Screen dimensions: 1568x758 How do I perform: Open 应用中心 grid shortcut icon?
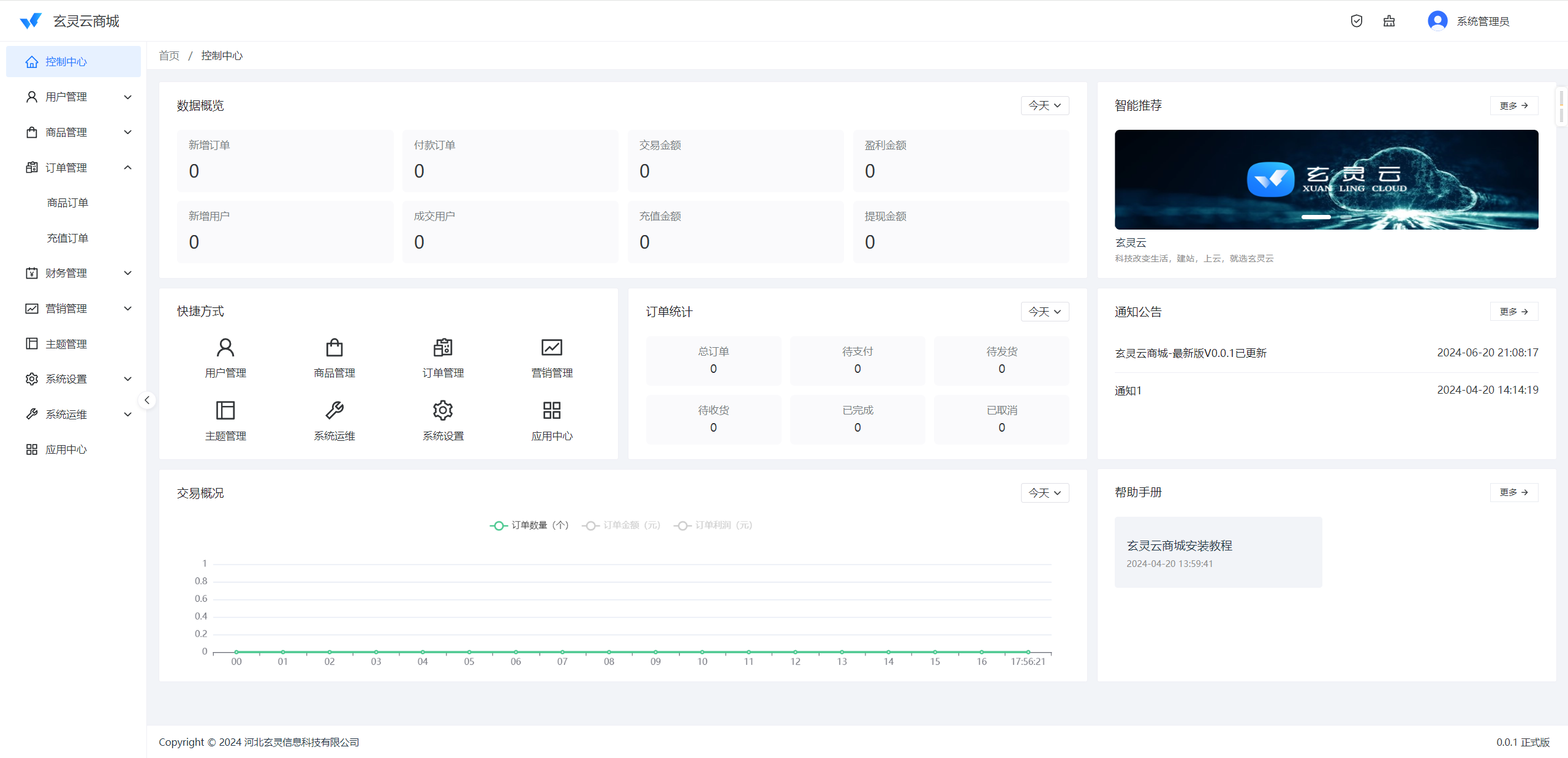click(x=551, y=410)
